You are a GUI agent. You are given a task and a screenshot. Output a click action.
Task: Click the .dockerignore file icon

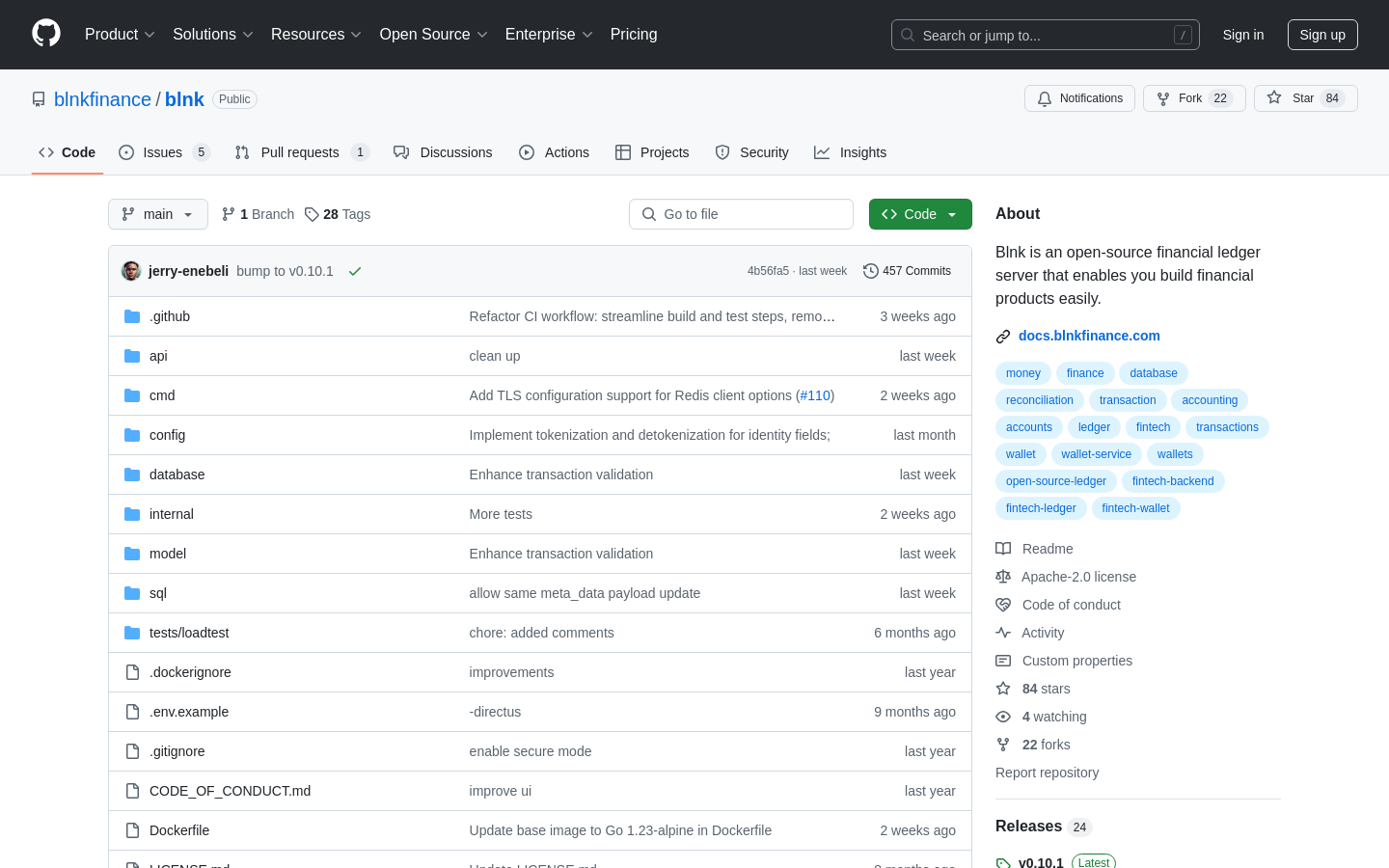click(x=132, y=672)
